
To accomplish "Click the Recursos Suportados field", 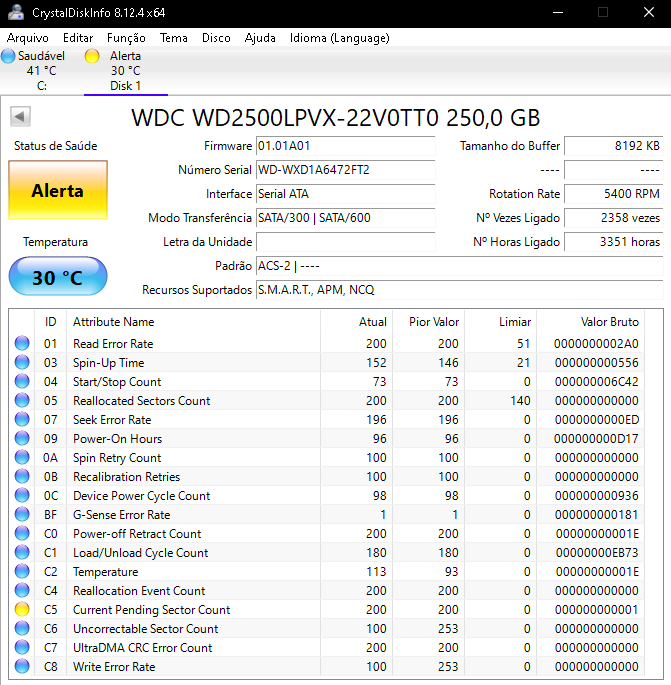I will point(460,290).
